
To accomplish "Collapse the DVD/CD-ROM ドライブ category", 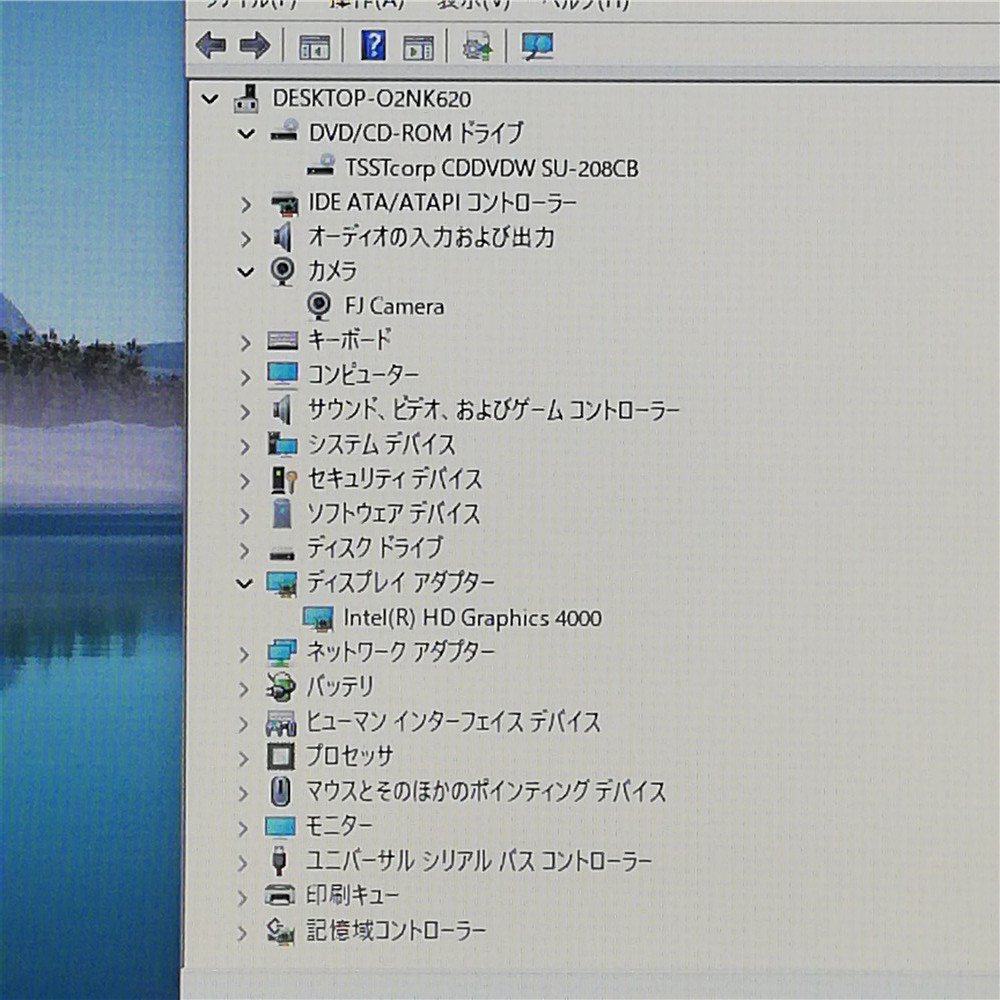I will click(x=245, y=131).
